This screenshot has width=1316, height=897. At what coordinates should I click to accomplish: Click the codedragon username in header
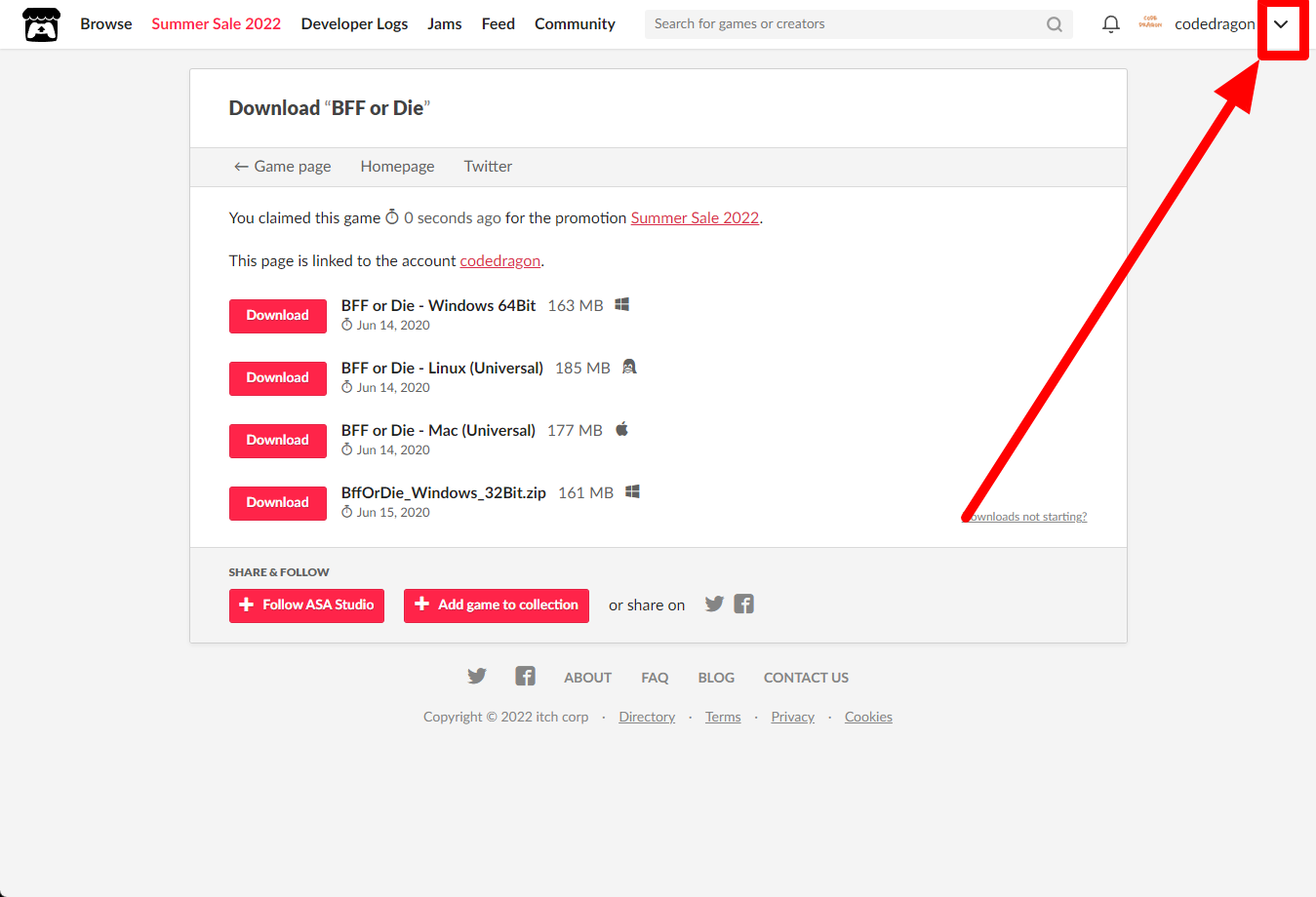pyautogui.click(x=1215, y=23)
